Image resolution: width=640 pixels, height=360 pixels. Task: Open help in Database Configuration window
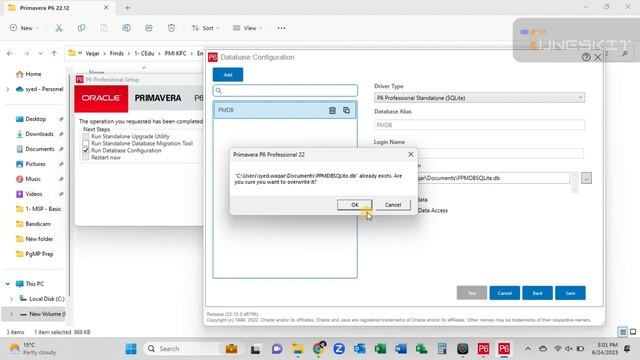[x=586, y=57]
